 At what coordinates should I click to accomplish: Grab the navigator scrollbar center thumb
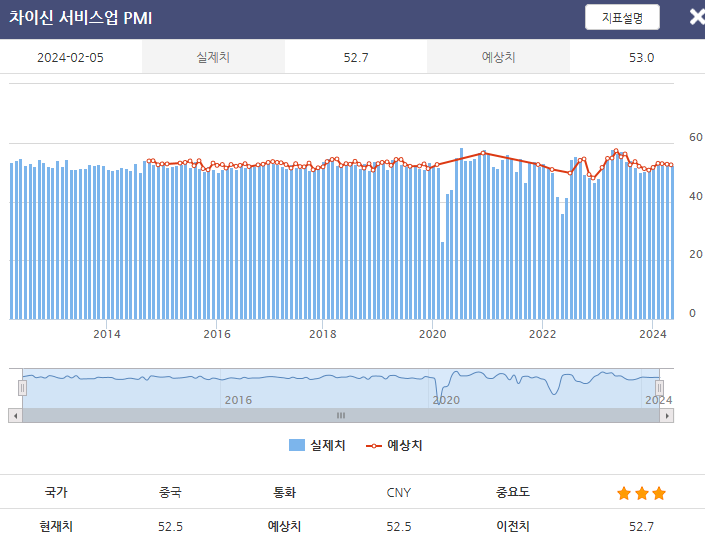tap(341, 416)
